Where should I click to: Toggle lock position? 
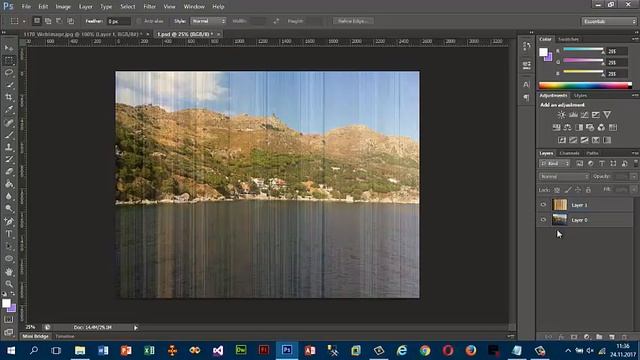pyautogui.click(x=578, y=190)
